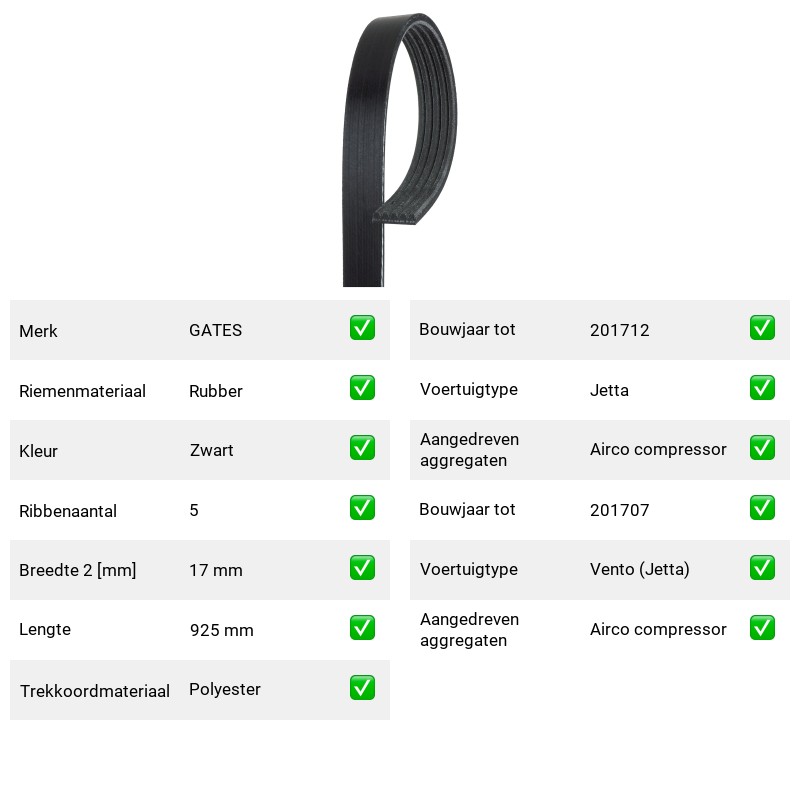
Task: Toggle the check mark in the Jetta row
Action: pos(762,388)
